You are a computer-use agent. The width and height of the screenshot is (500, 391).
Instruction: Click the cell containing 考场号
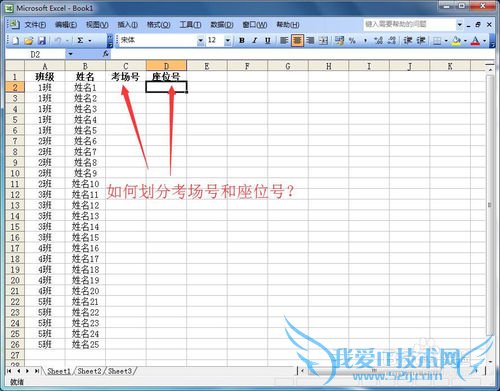126,76
